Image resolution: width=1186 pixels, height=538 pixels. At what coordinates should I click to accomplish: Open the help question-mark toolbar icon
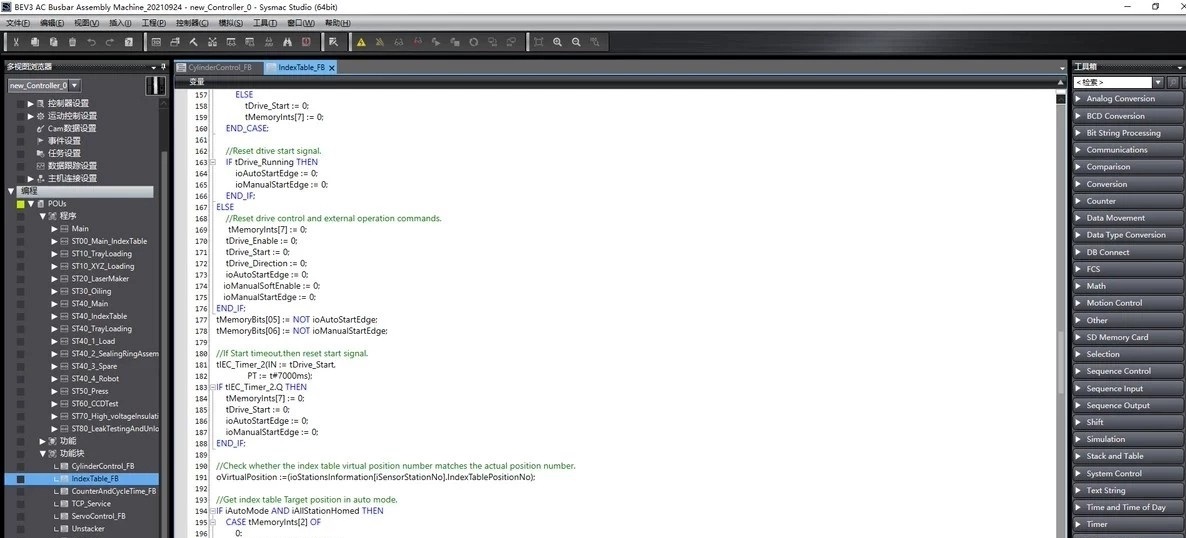[129, 42]
